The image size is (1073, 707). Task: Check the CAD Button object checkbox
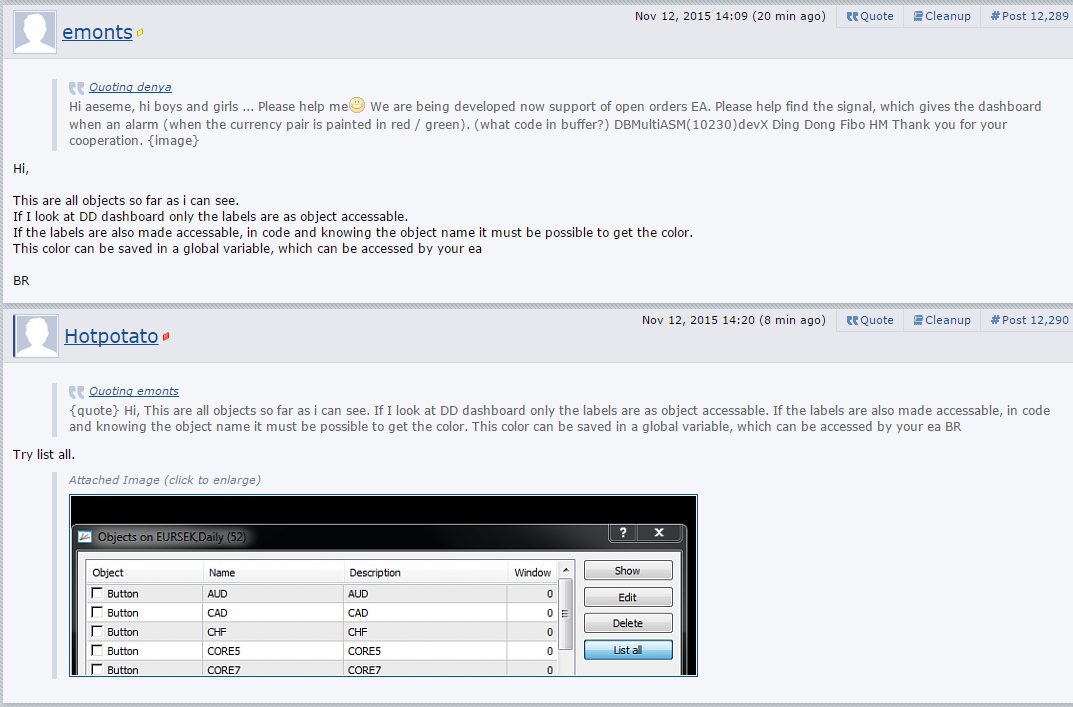coord(96,612)
